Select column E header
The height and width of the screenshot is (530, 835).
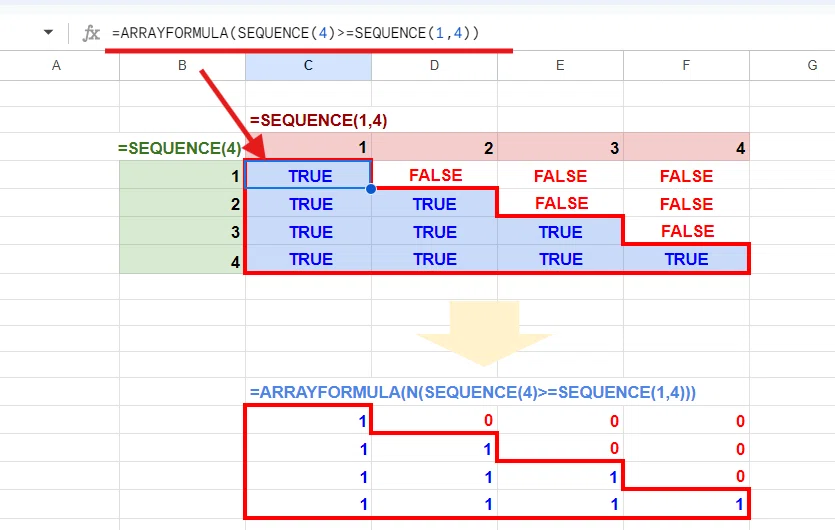tap(560, 66)
